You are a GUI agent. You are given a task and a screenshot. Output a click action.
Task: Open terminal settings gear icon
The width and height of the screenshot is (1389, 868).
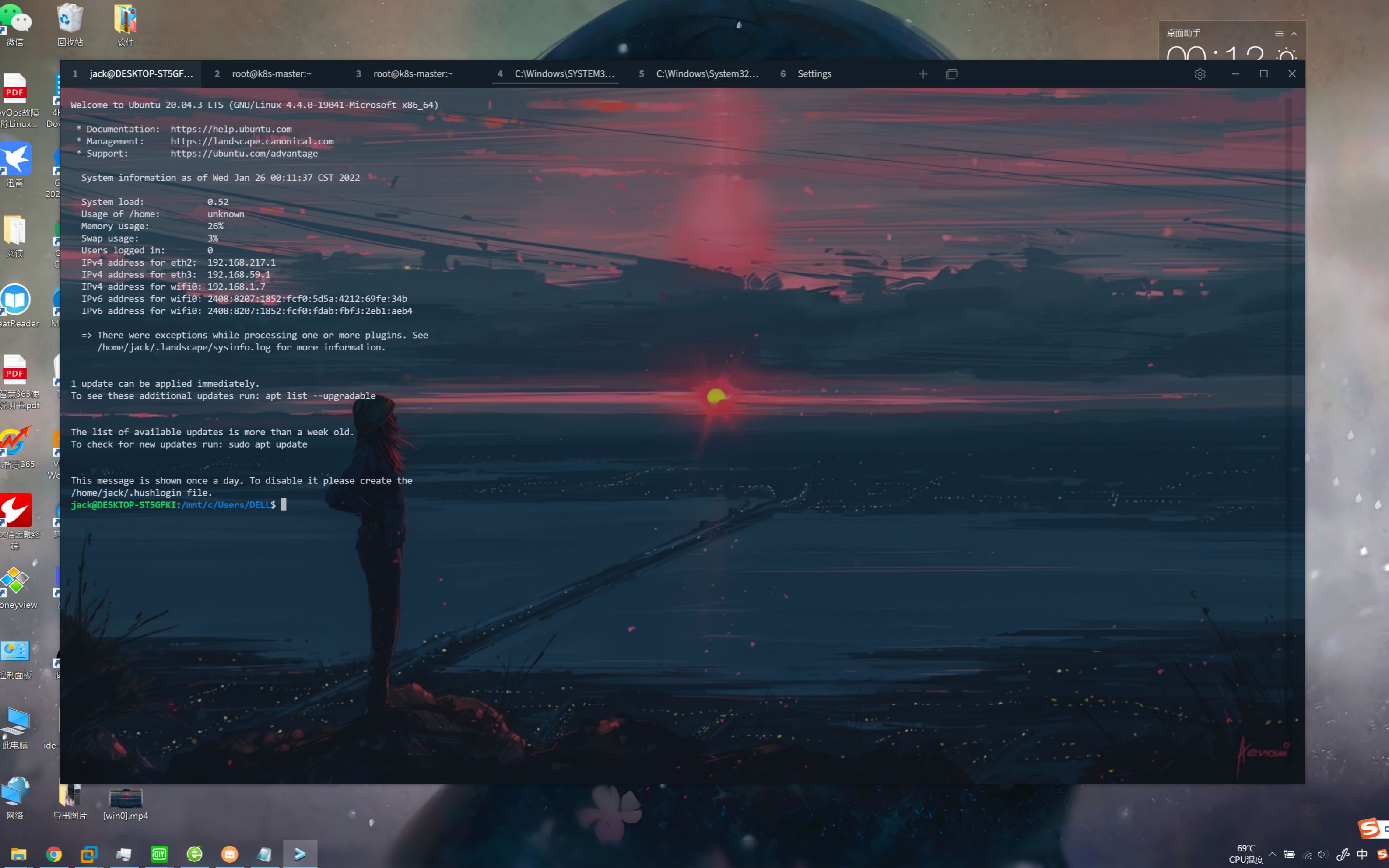click(x=1200, y=74)
